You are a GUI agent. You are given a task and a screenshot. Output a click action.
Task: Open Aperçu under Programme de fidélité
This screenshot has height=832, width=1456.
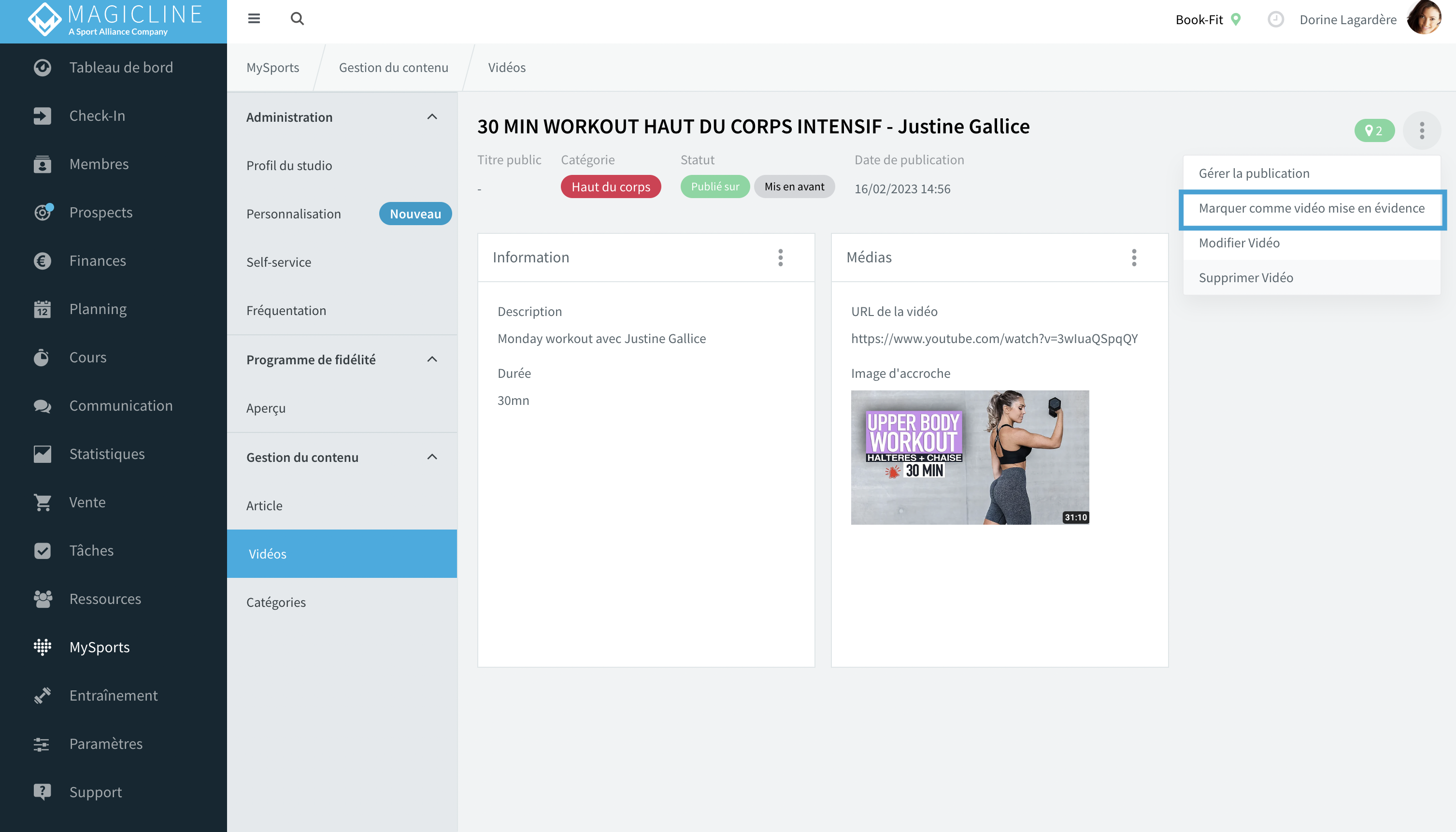pos(342,408)
